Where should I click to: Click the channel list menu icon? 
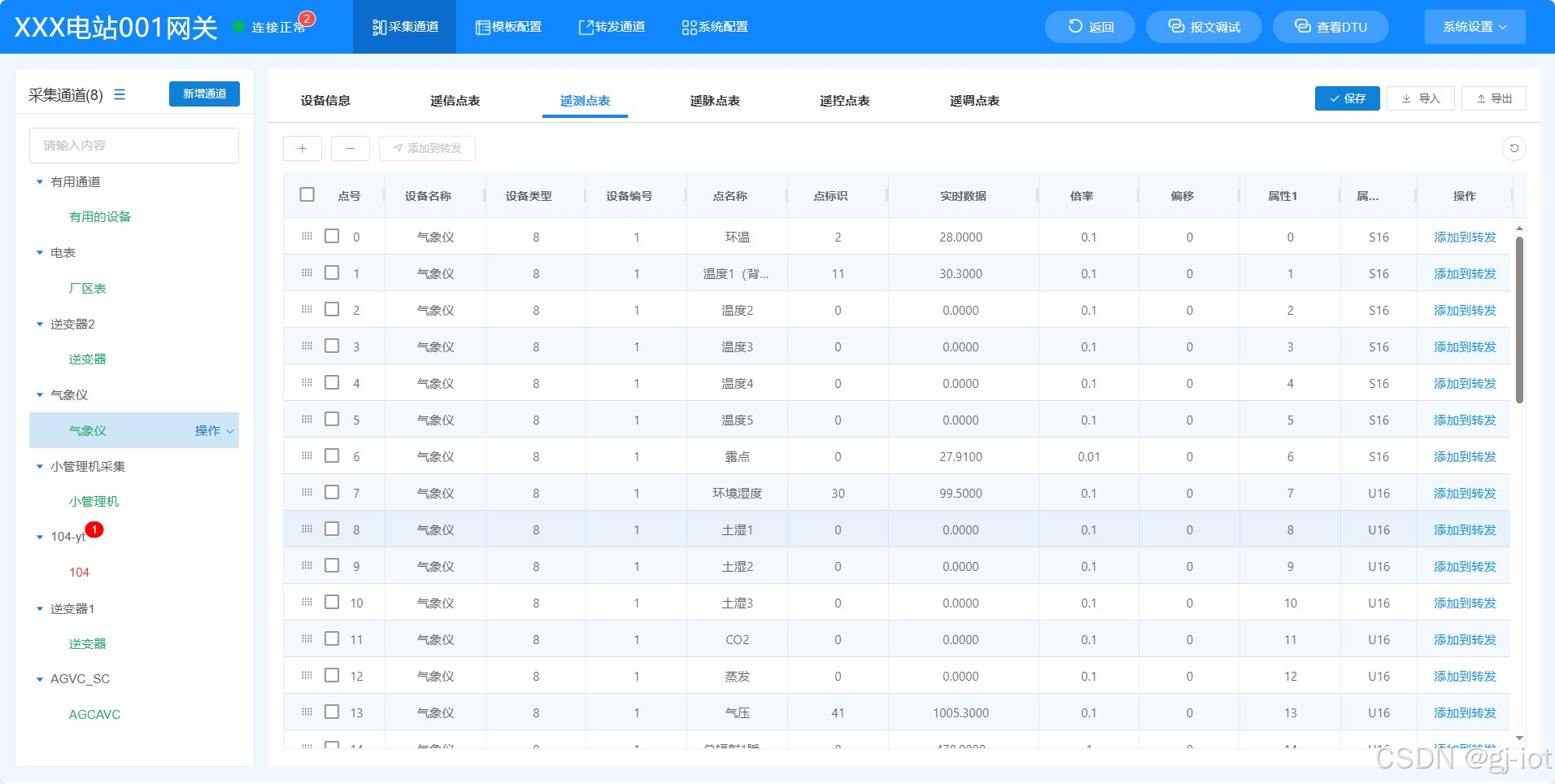[x=120, y=94]
